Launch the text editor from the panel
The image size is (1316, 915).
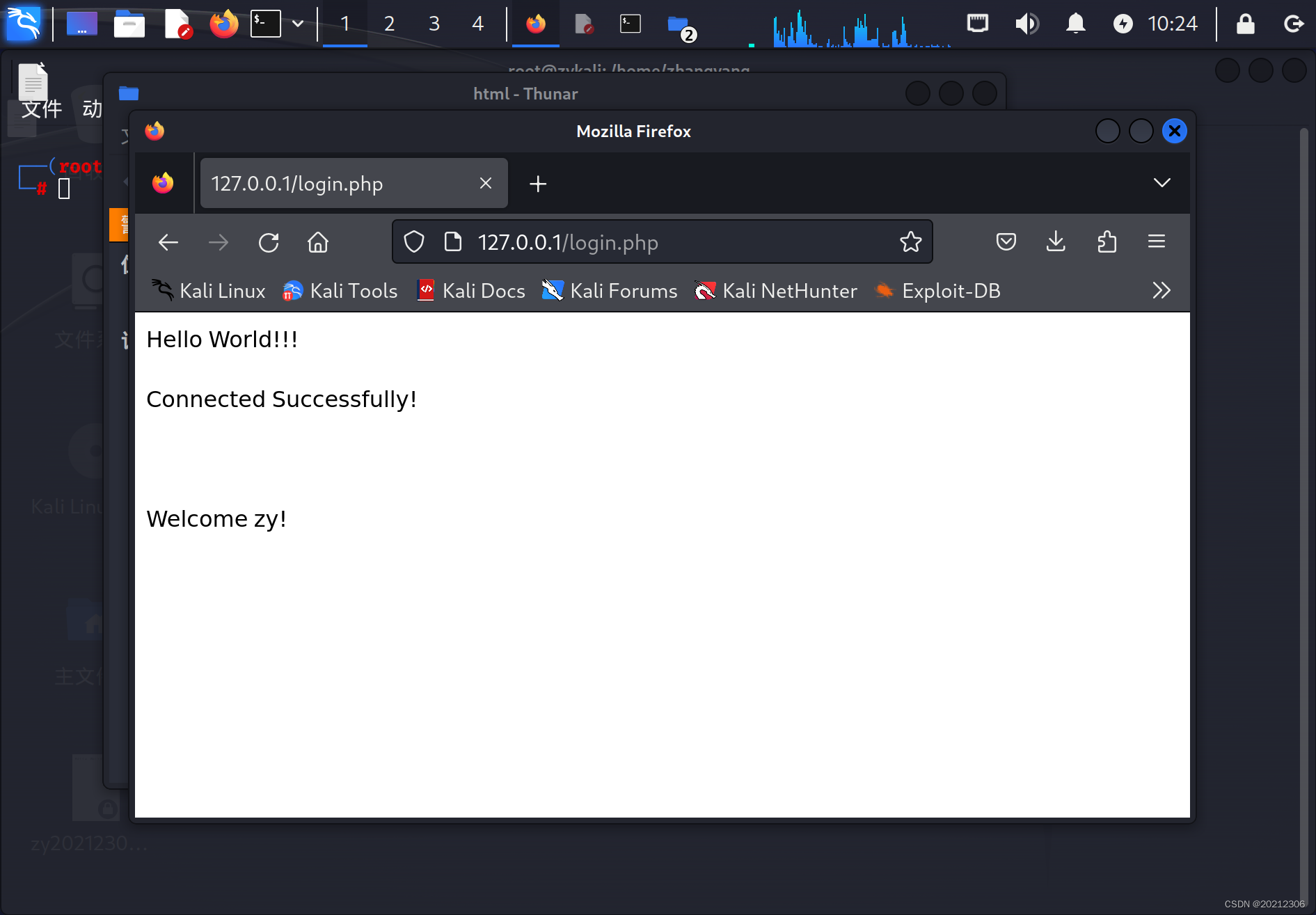coord(178,24)
